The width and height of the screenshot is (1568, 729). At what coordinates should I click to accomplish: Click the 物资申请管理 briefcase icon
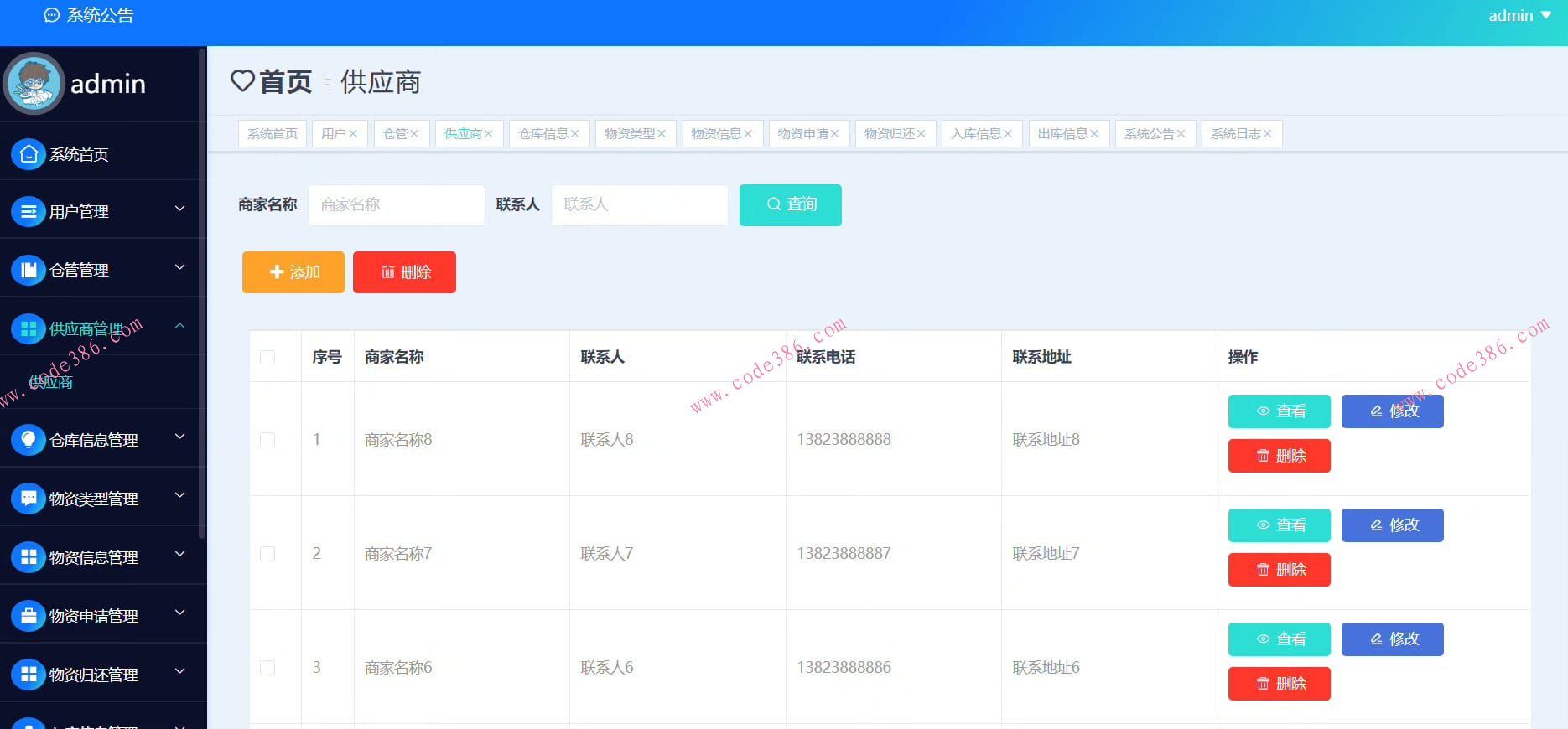tap(29, 616)
